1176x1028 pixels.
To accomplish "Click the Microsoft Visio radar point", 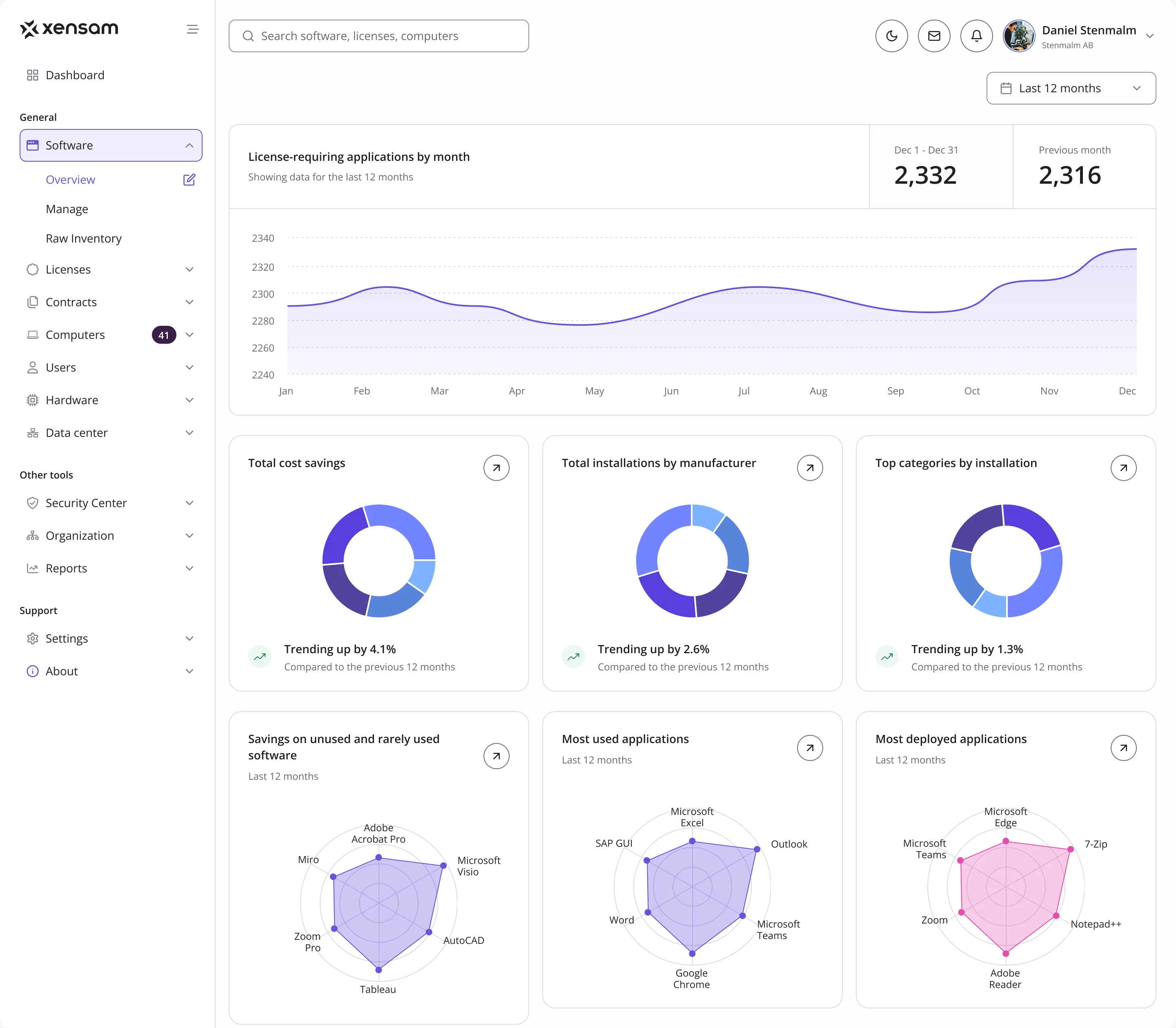I will pos(443,866).
